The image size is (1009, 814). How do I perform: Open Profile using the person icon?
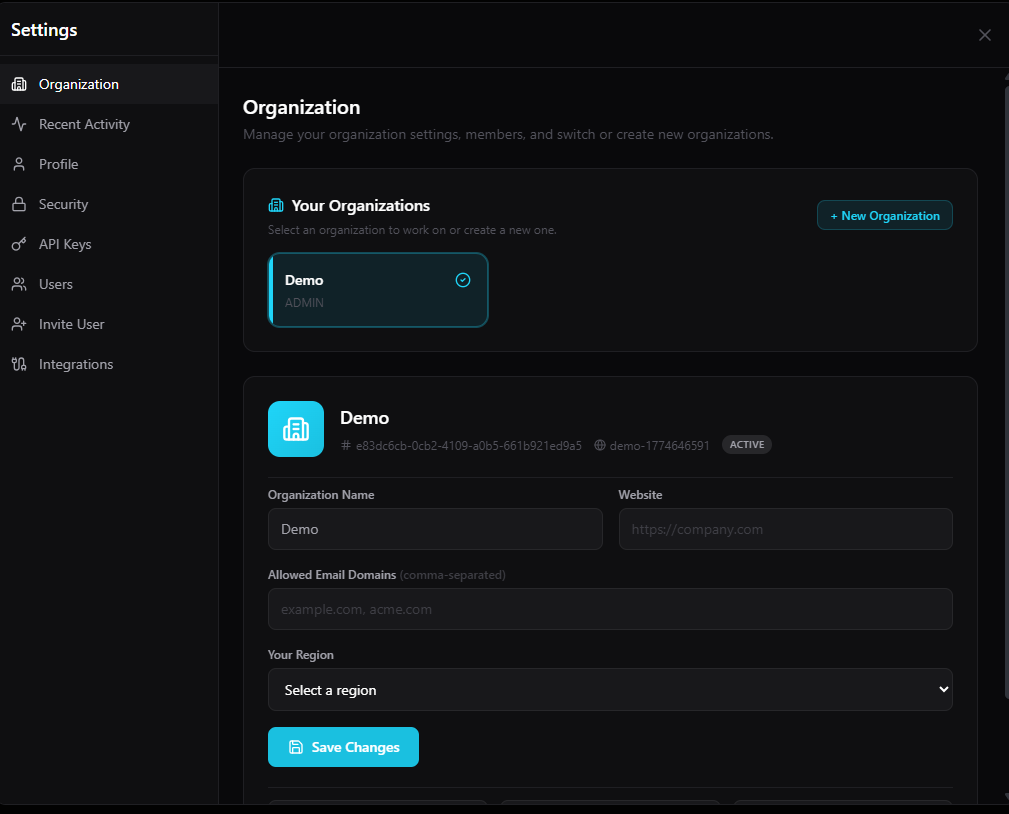[x=18, y=164]
